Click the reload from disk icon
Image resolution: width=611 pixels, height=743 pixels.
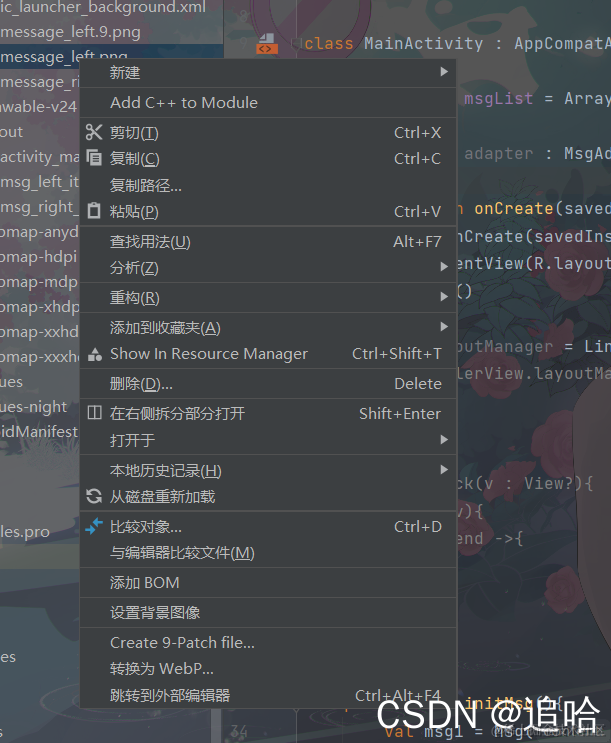(94, 496)
